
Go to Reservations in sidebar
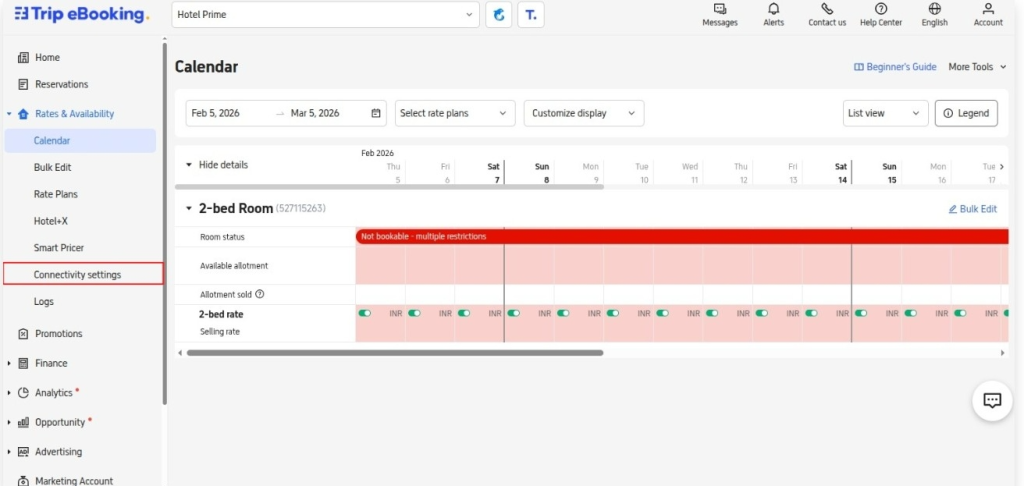click(61, 84)
